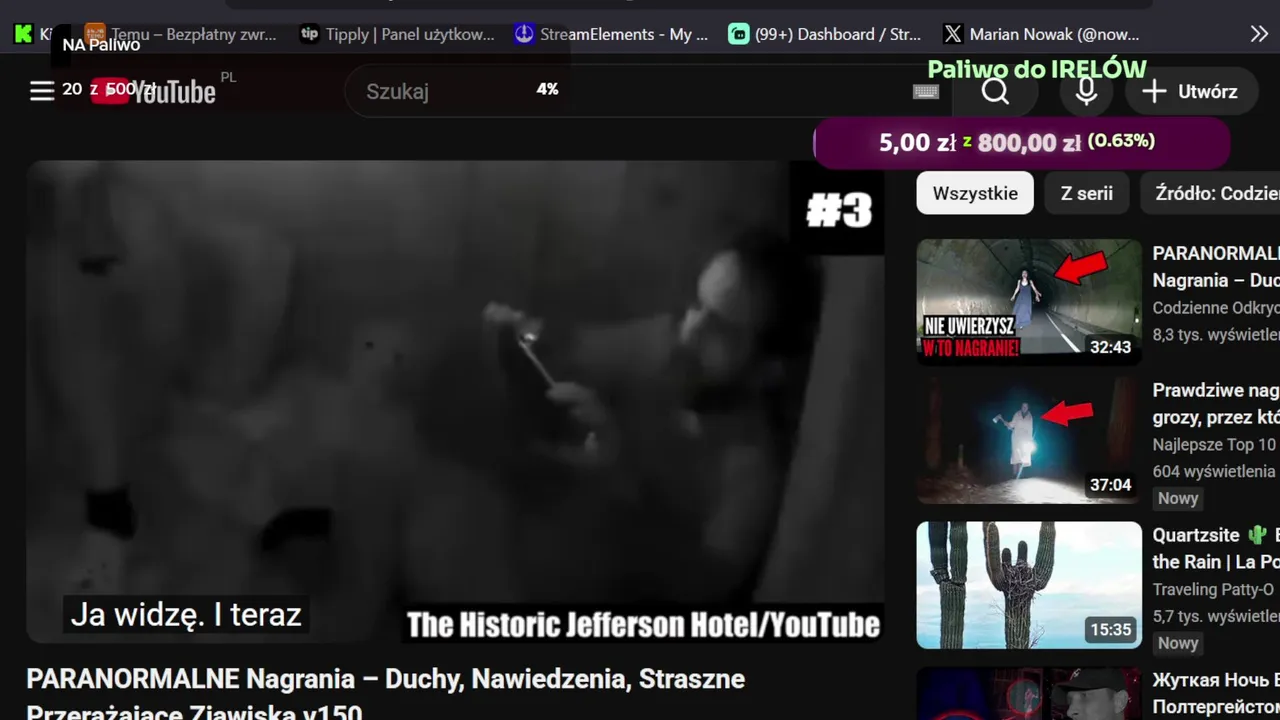Click the Codzienne Odkrycia channel name
The height and width of the screenshot is (720, 1280).
1216,308
